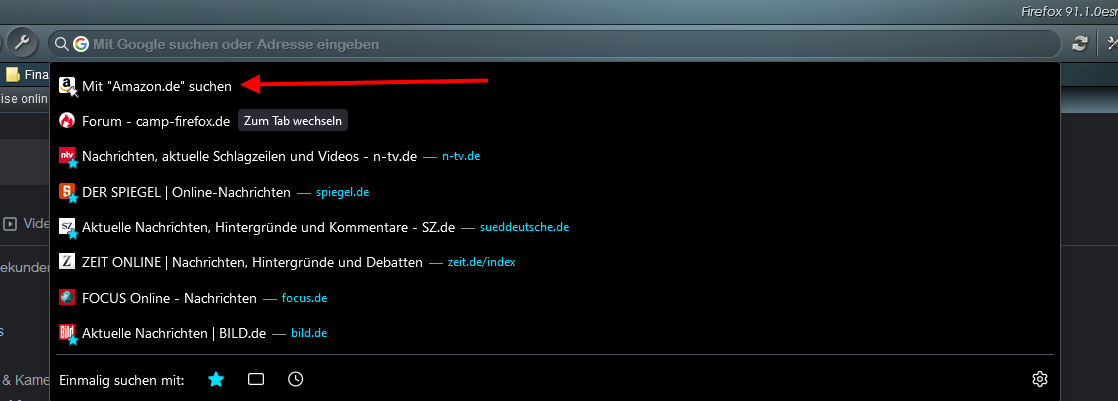Open Aktuelle Nachrichten BILD.de suggestion
The image size is (1118, 401).
555,333
